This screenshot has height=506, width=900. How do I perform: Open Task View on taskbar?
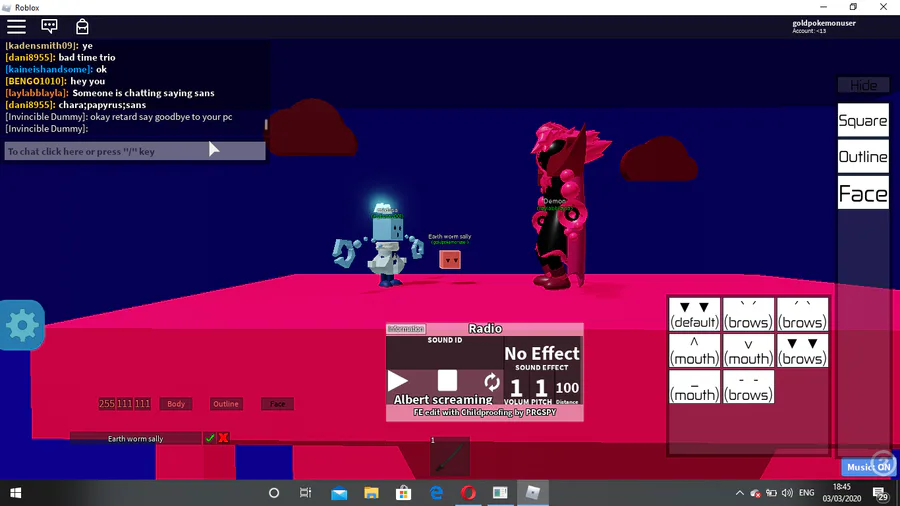pyautogui.click(x=305, y=493)
